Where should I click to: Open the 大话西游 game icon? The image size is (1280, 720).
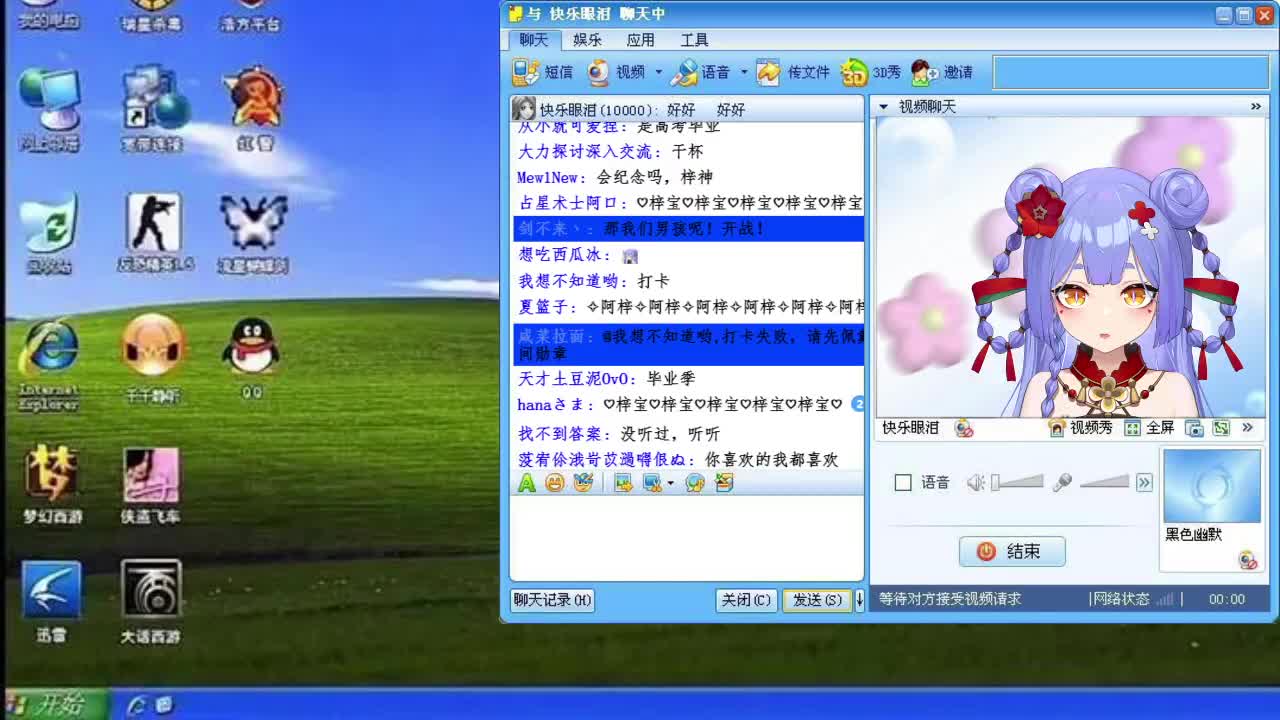(x=151, y=602)
